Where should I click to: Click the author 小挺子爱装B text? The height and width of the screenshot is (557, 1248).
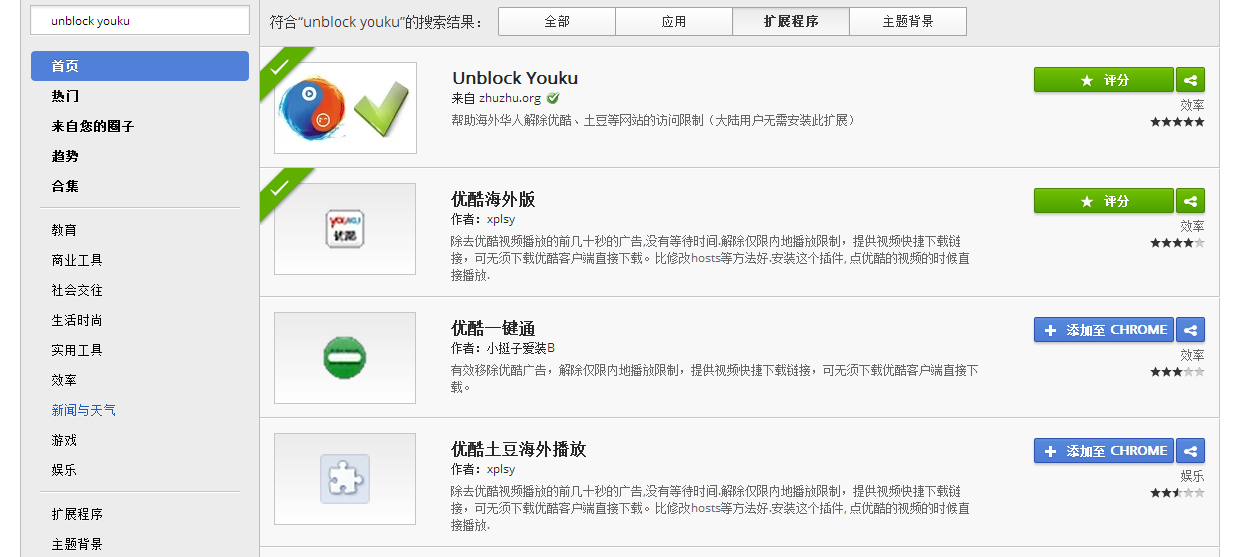[520, 348]
